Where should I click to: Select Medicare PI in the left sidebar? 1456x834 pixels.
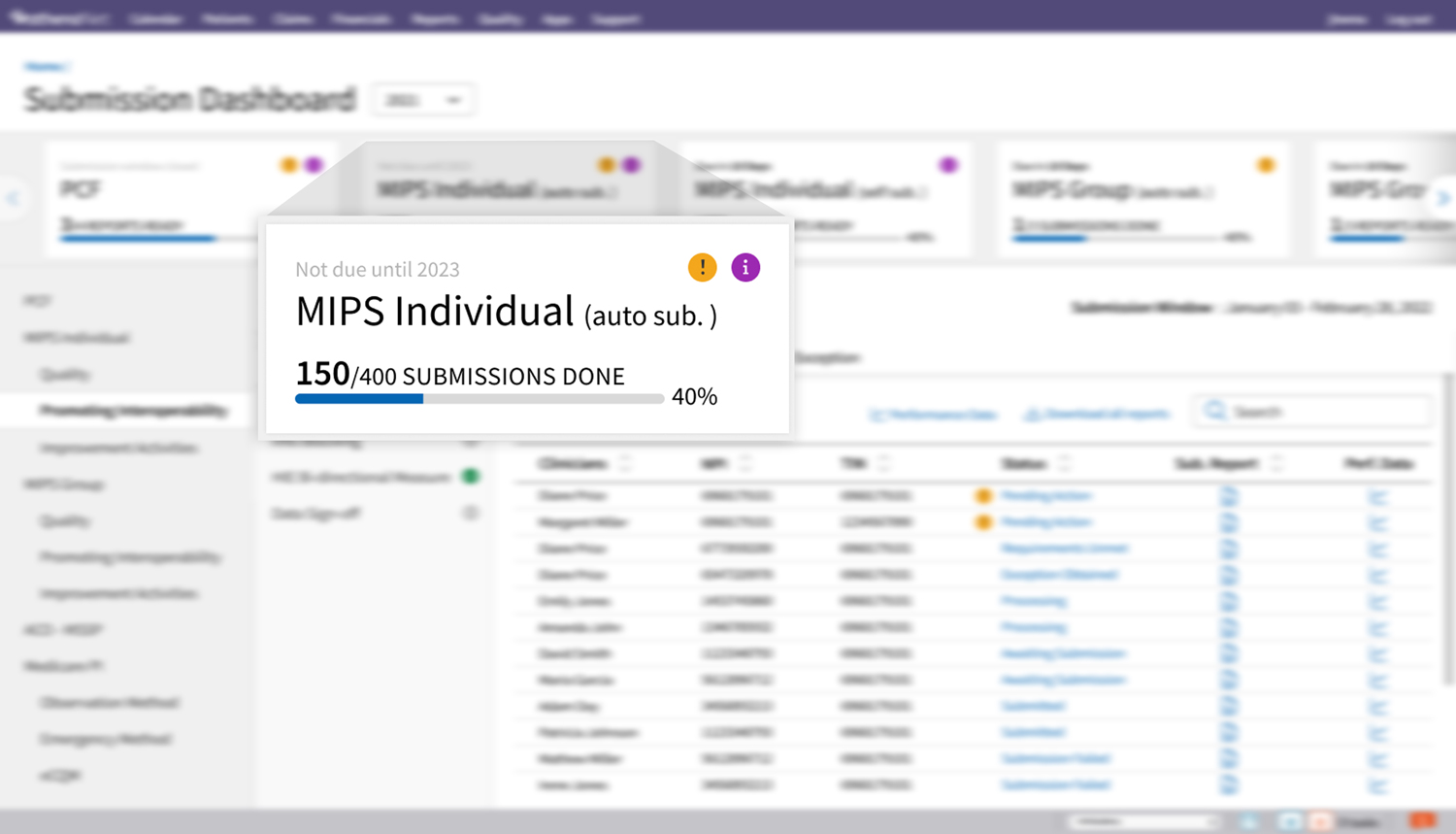coord(63,667)
